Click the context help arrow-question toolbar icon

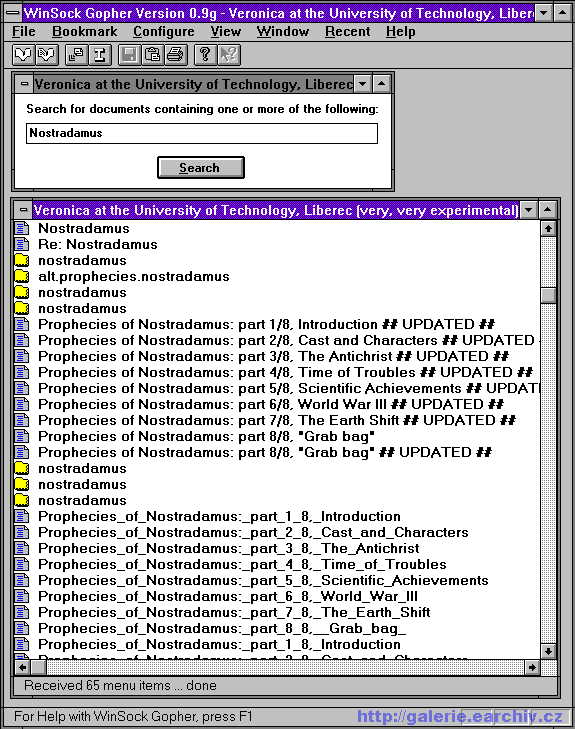pyautogui.click(x=229, y=55)
